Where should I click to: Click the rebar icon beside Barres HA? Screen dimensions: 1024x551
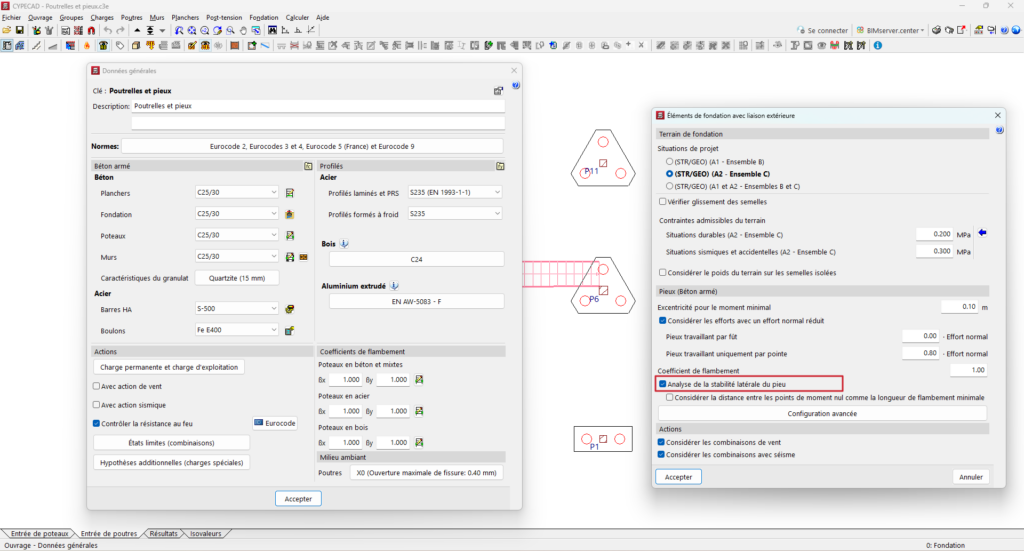(290, 309)
